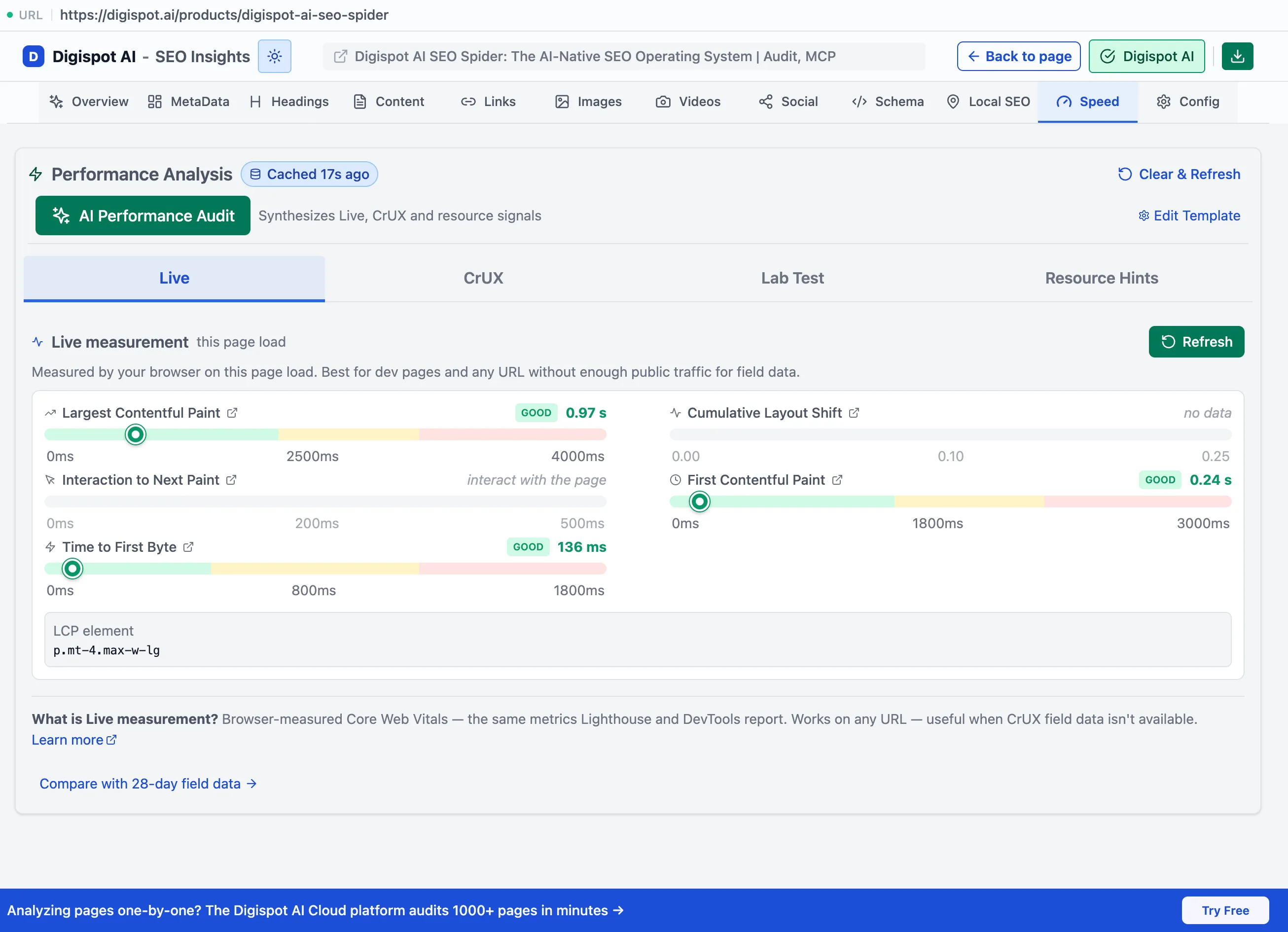Open Edit Template

pyautogui.click(x=1189, y=216)
